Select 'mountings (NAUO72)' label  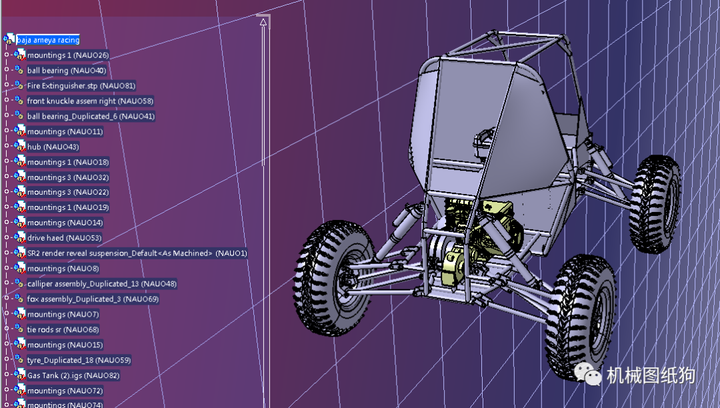pos(65,391)
